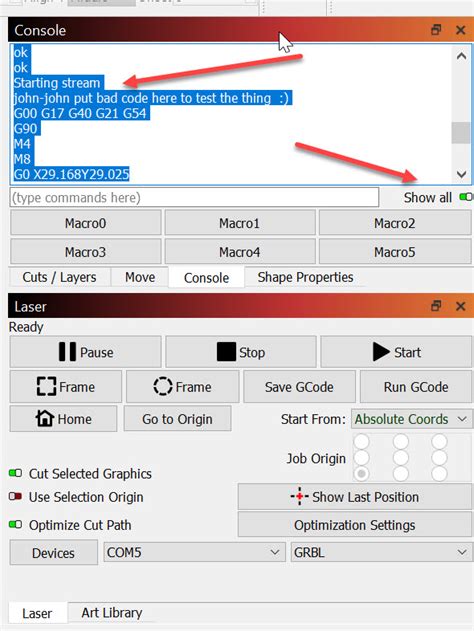Open the Start From dropdown
Image resolution: width=474 pixels, height=631 pixels.
411,419
